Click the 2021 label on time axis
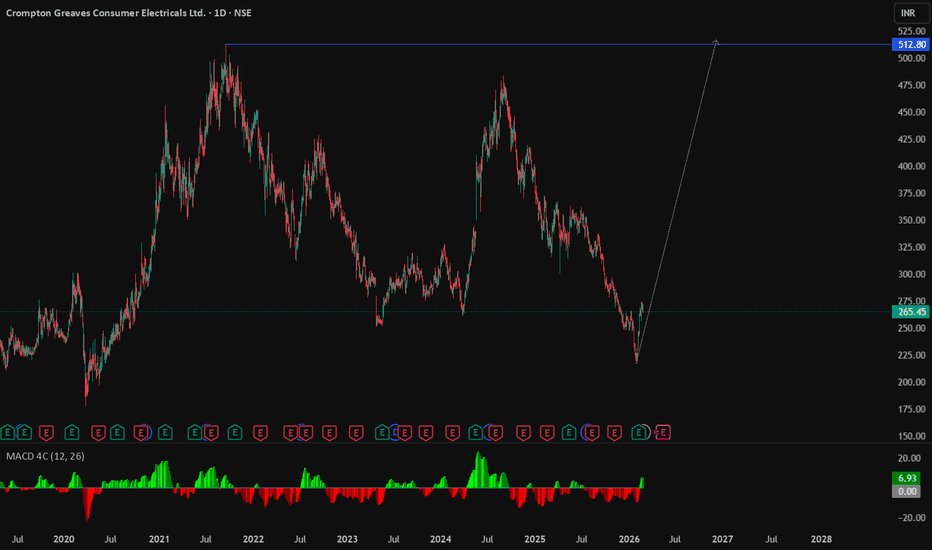The width and height of the screenshot is (932, 550). (159, 539)
